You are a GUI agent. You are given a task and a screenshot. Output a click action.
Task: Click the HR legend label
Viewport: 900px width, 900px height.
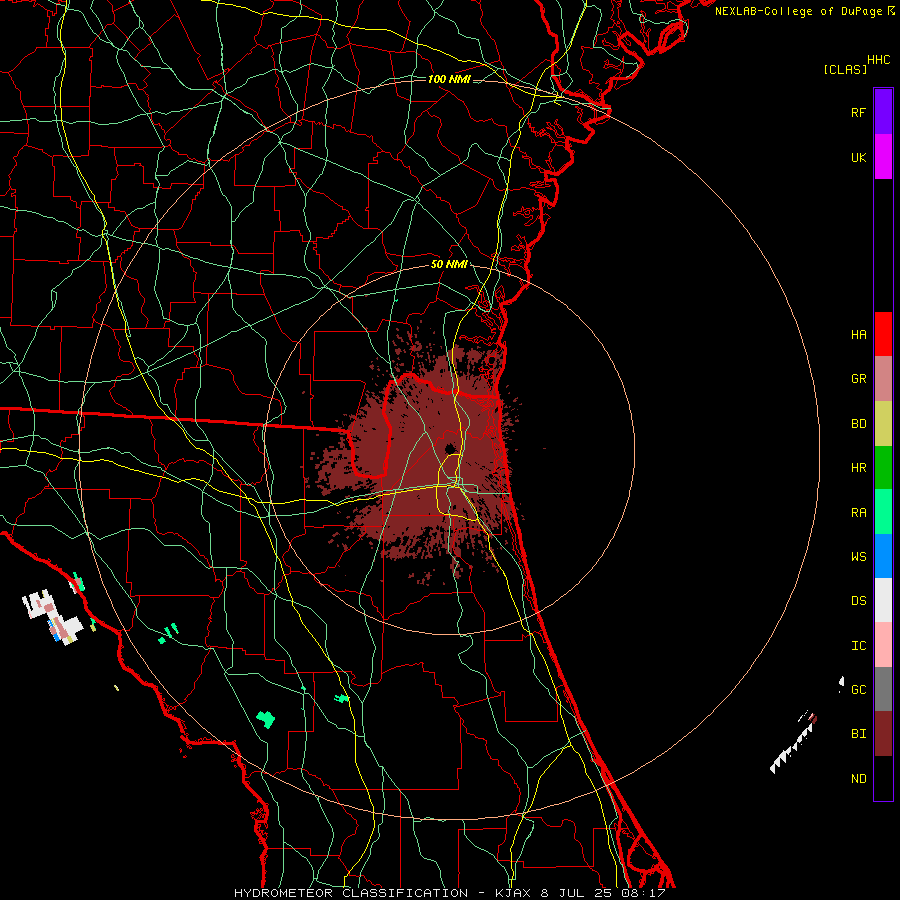tap(858, 468)
